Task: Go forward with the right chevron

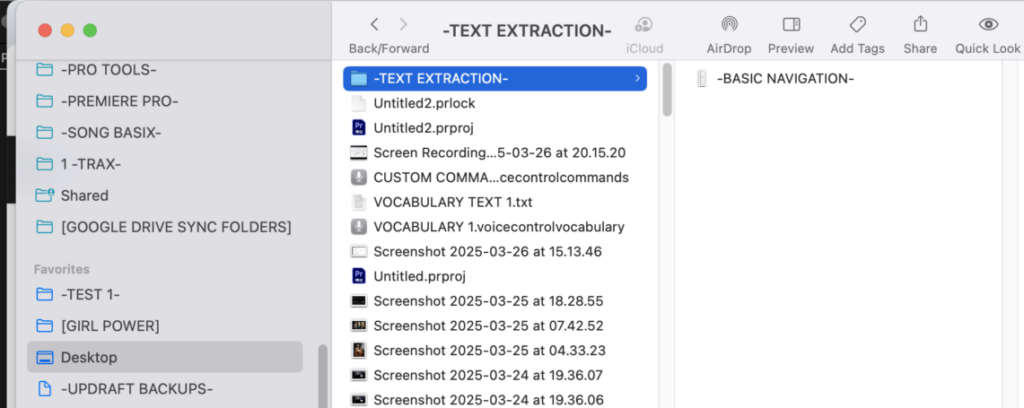Action: coord(403,25)
